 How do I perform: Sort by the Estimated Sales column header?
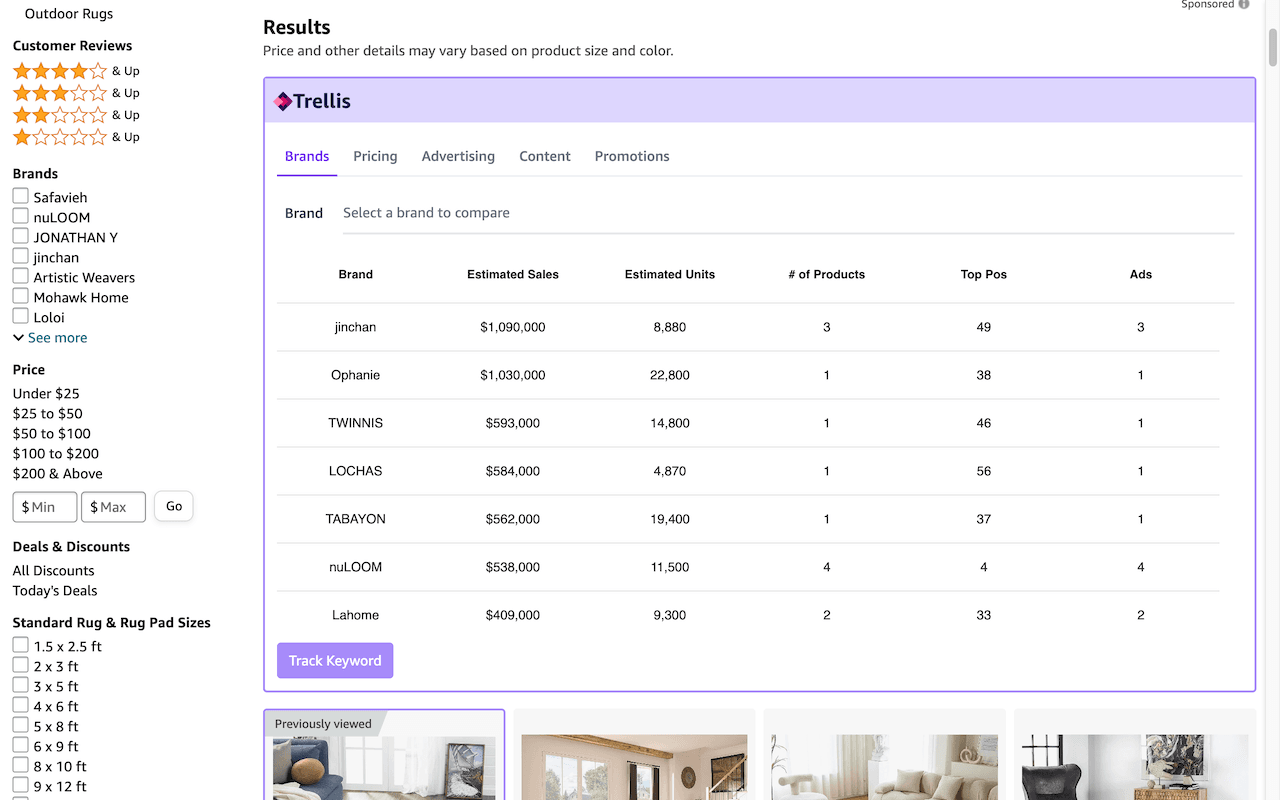pos(513,274)
